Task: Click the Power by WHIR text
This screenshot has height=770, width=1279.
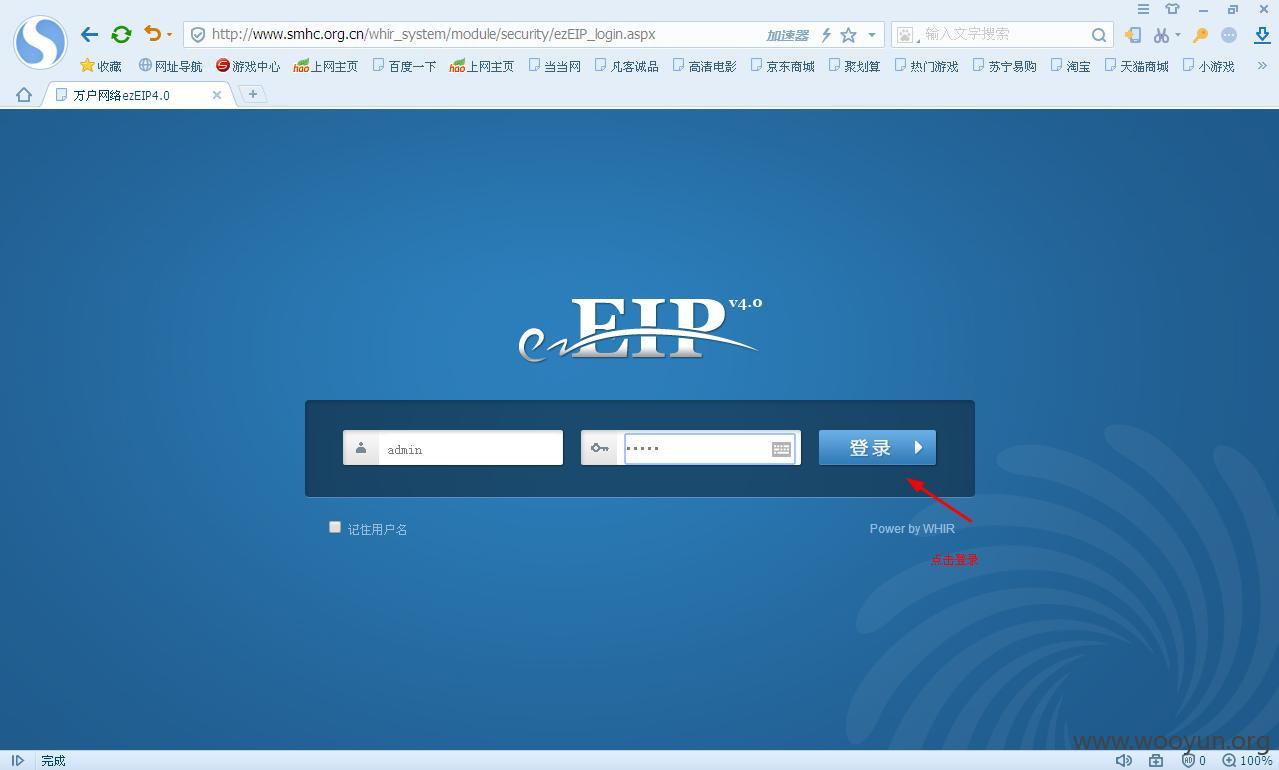Action: 912,529
